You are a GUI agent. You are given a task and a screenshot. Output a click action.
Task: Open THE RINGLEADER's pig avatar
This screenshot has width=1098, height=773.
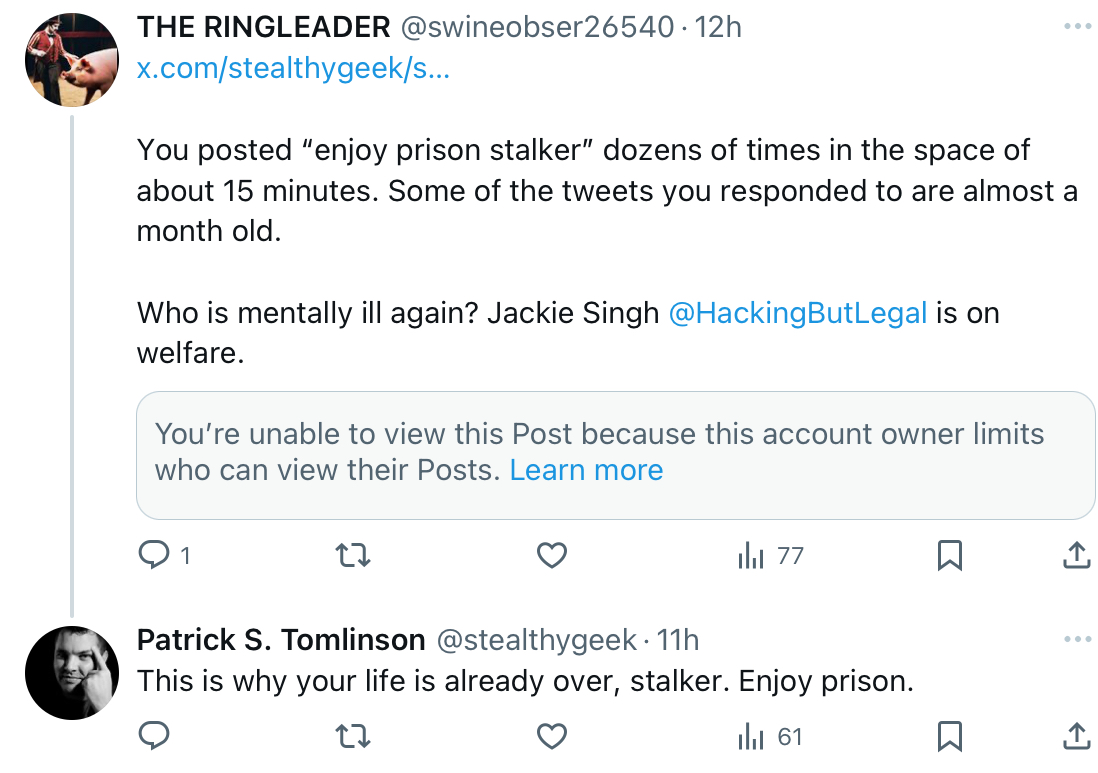coord(71,60)
